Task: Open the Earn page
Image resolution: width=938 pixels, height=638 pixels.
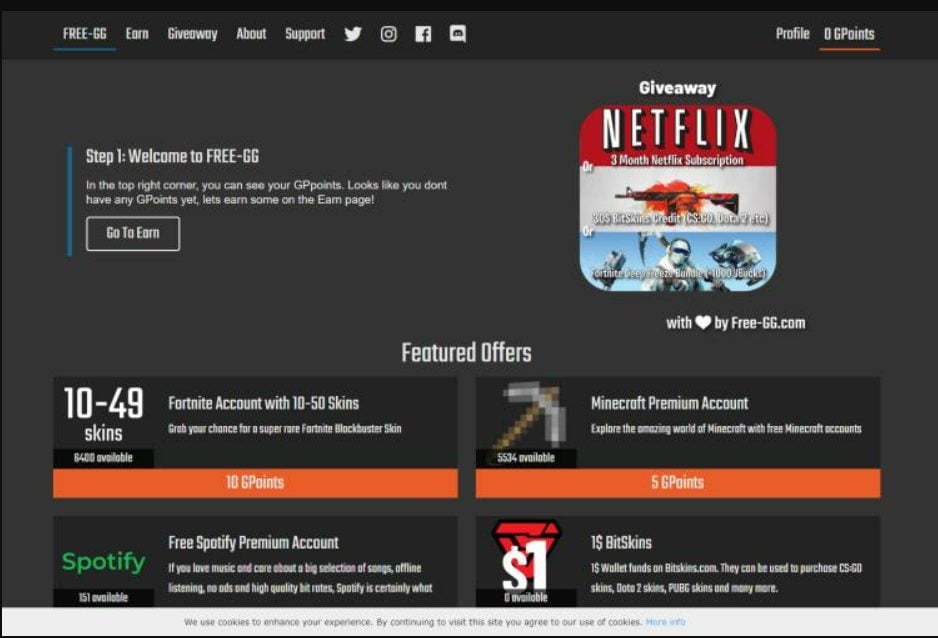Action: 137,34
